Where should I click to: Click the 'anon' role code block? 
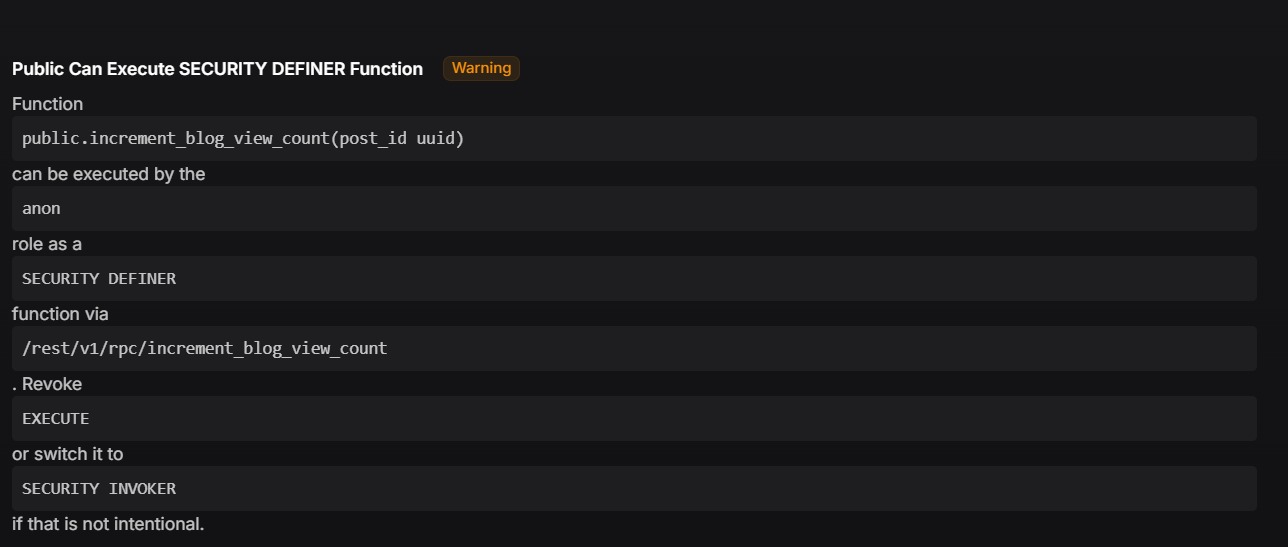tap(634, 208)
